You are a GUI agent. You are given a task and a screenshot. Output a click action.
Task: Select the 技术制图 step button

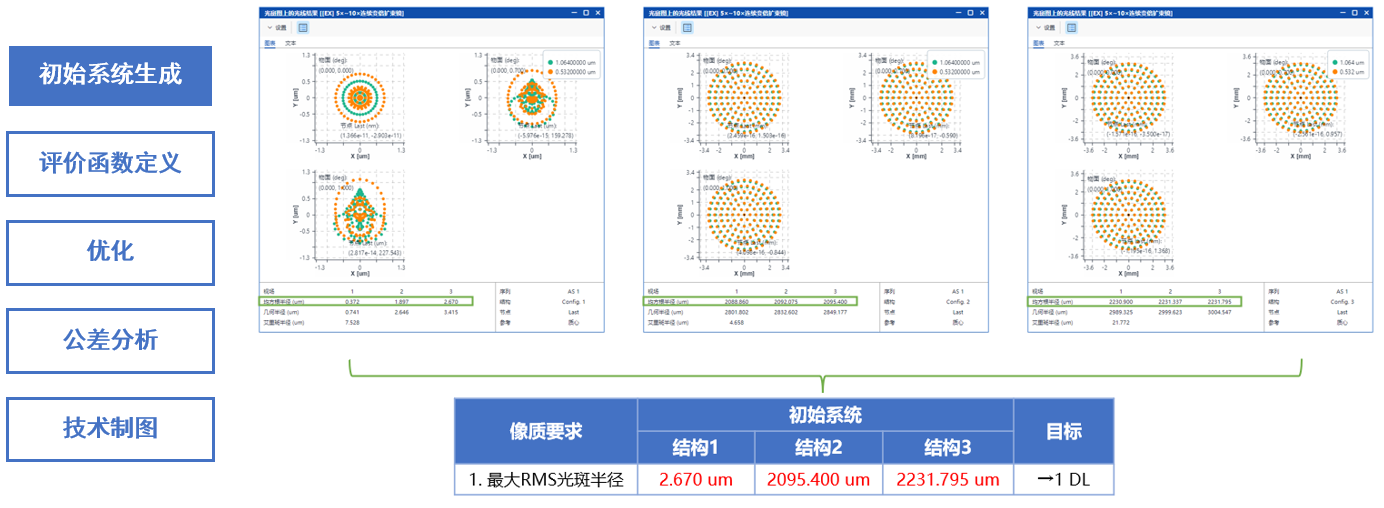[x=110, y=428]
